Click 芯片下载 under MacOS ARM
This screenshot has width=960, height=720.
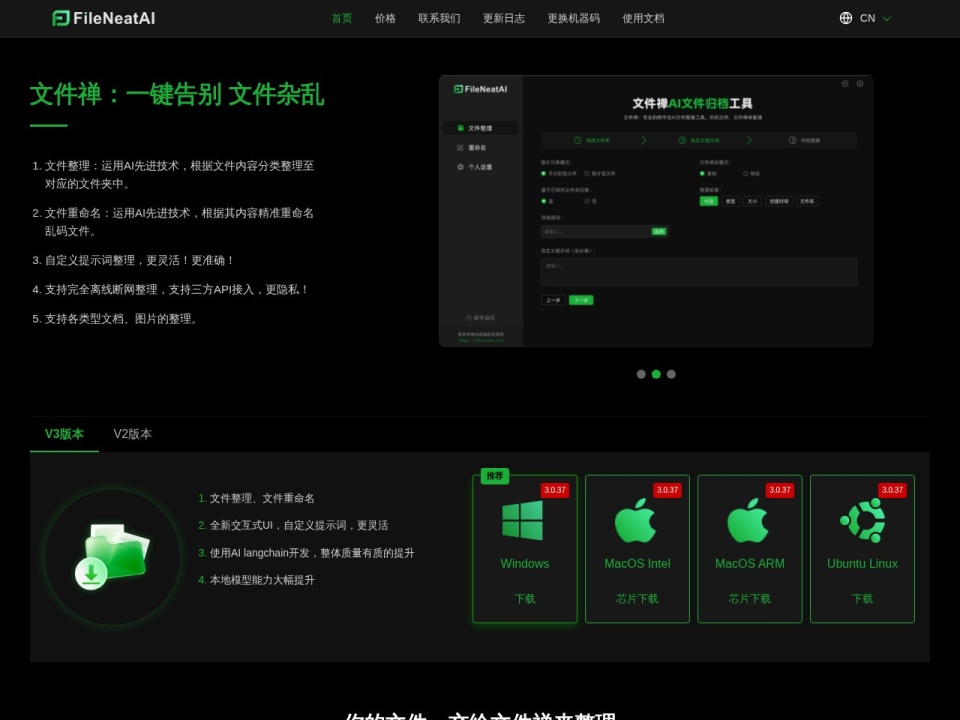[750, 598]
